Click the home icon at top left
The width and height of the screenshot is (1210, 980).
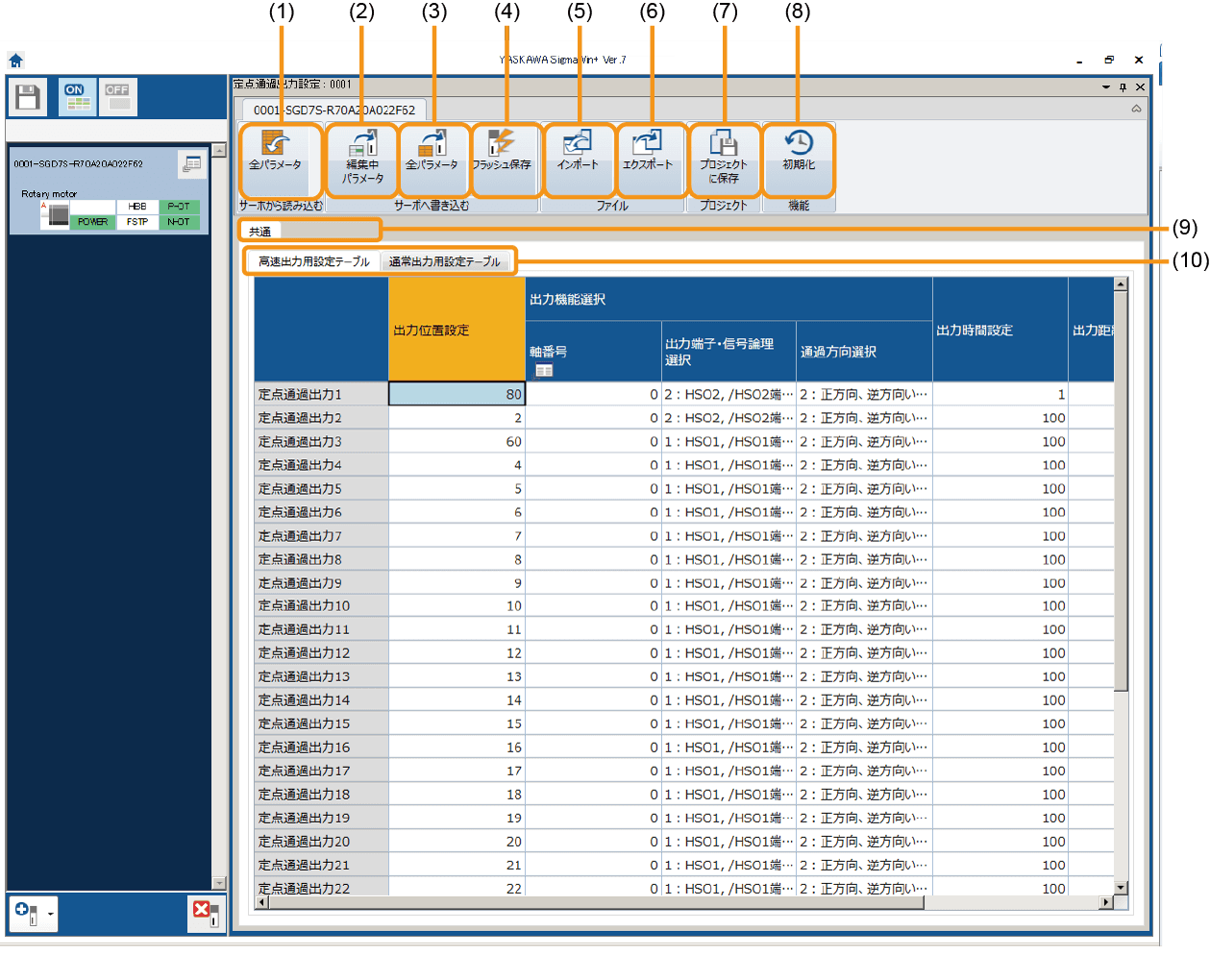(15, 61)
